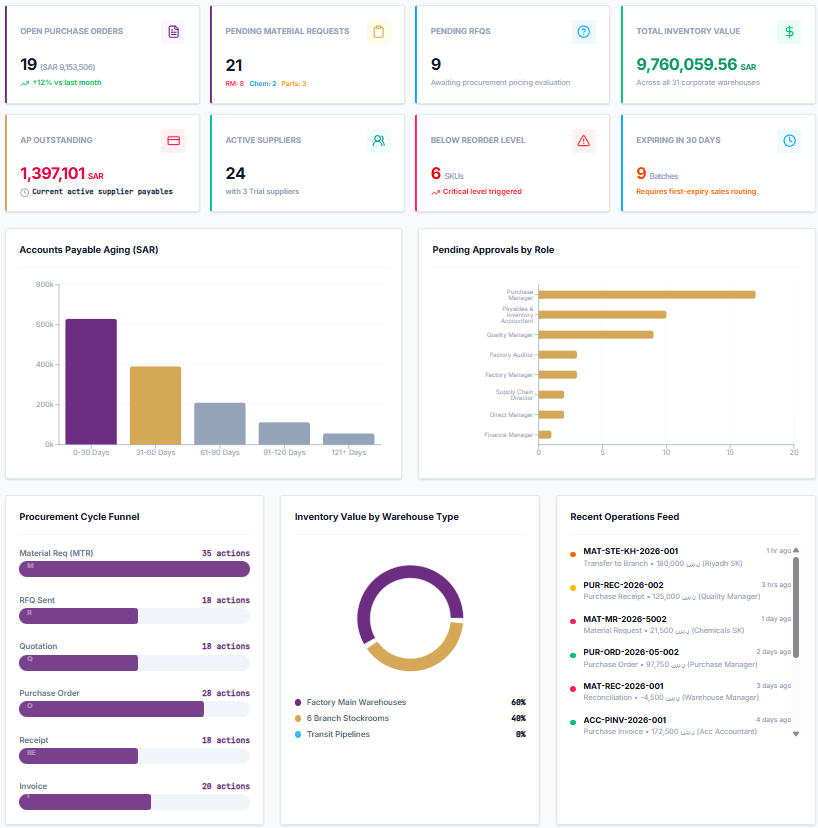This screenshot has width=818, height=828.
Task: Click the '35 actions' label for Material Req
Action: coord(226,553)
